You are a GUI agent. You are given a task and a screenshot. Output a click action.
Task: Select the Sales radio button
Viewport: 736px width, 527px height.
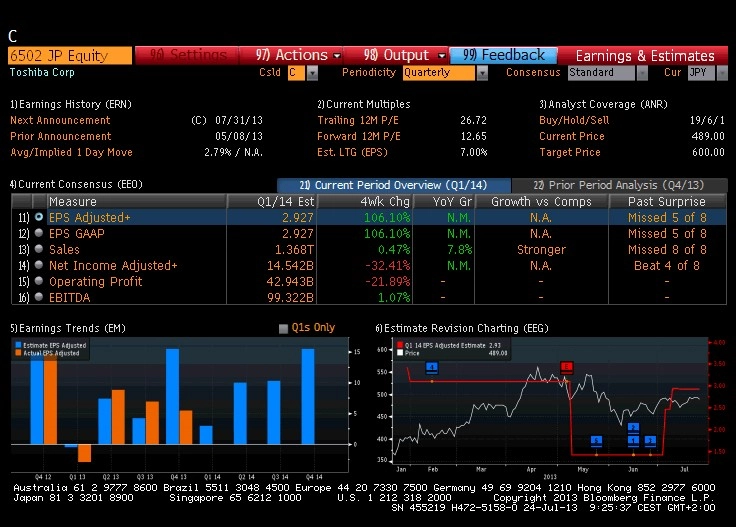coord(39,249)
